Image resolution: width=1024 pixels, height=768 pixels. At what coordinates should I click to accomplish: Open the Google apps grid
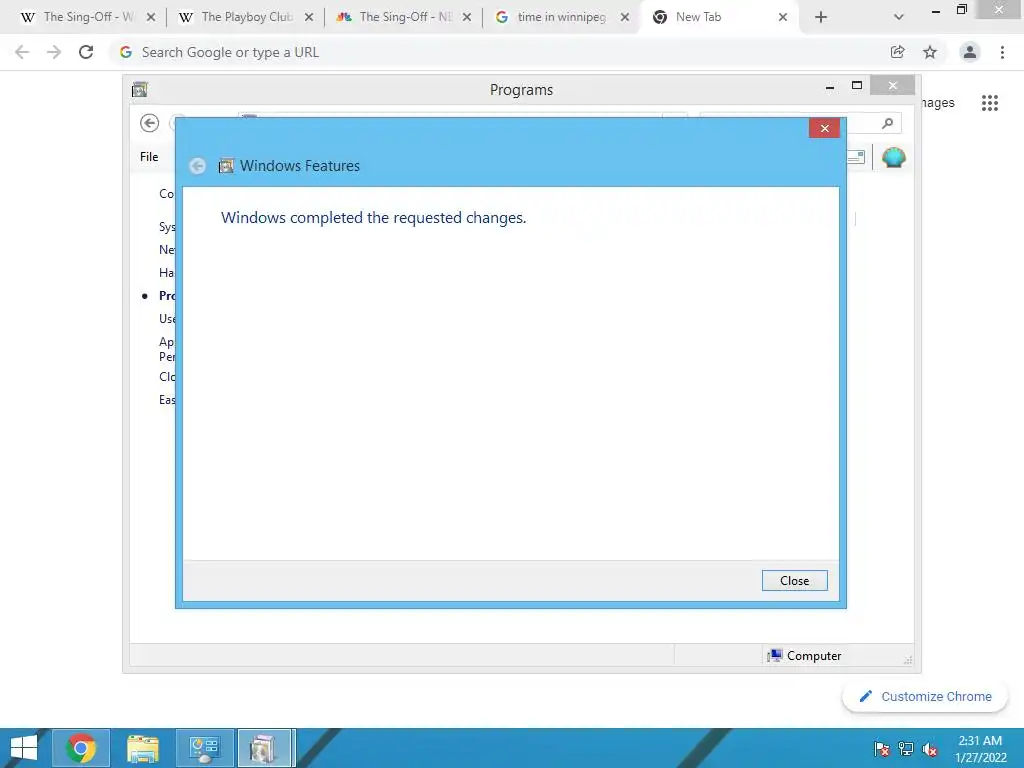tap(989, 103)
